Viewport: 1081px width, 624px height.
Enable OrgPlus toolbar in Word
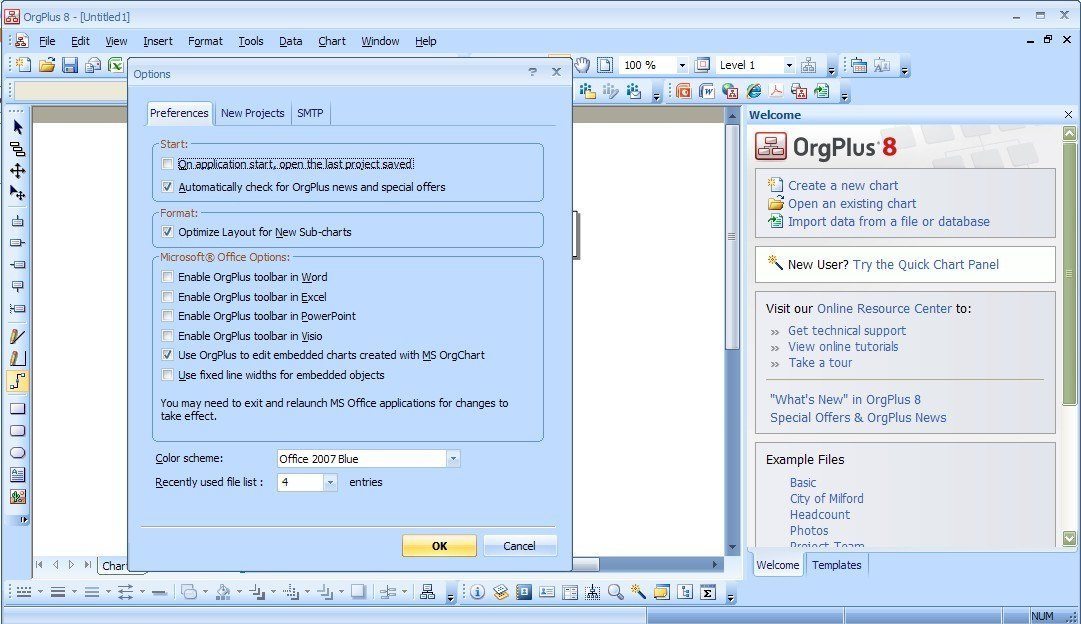(168, 276)
